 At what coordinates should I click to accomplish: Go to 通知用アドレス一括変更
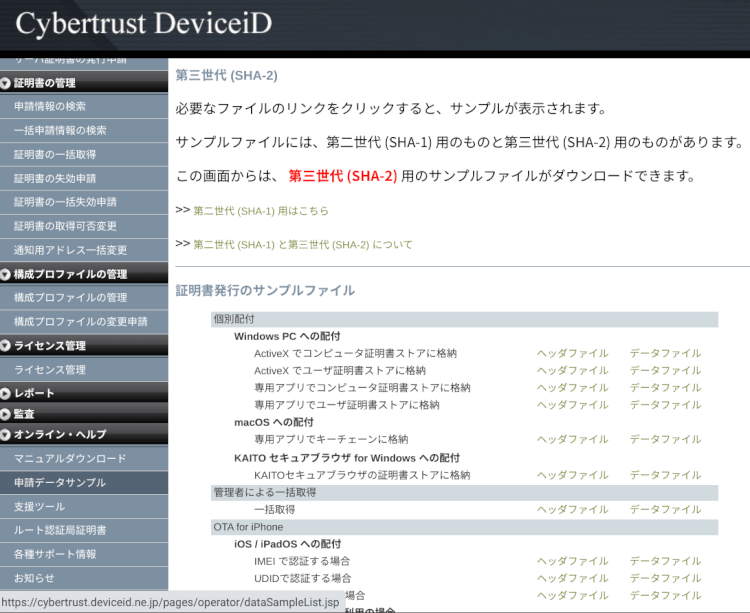[84, 250]
